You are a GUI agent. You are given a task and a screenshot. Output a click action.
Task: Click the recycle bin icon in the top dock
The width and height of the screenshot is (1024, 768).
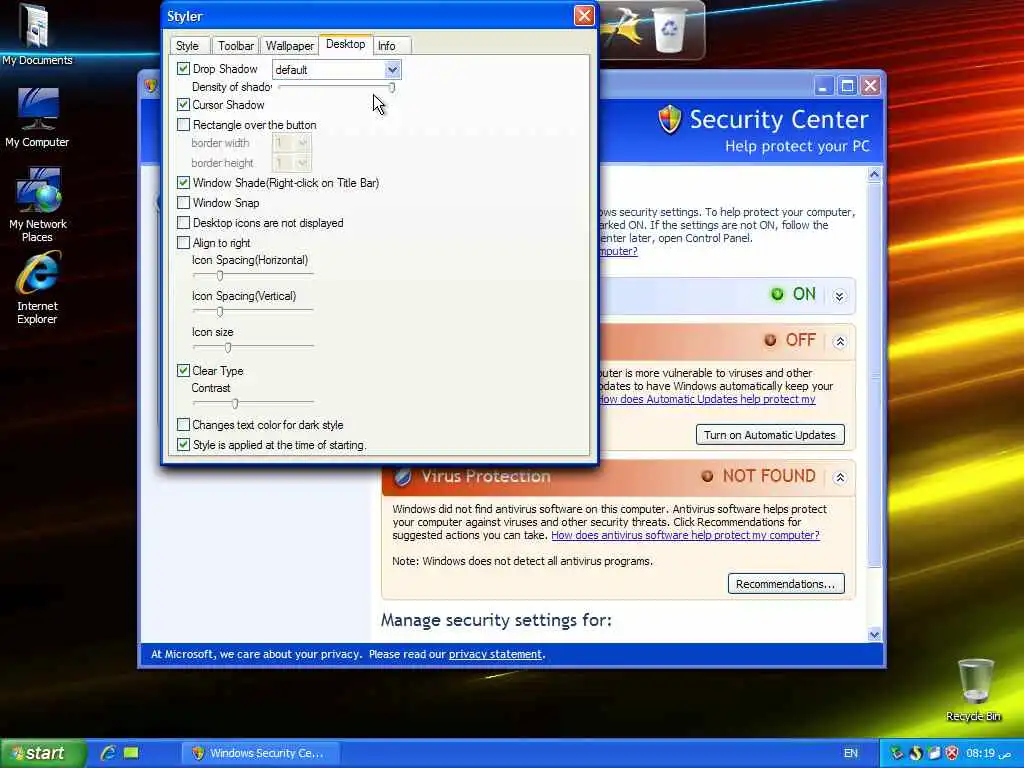(x=669, y=29)
